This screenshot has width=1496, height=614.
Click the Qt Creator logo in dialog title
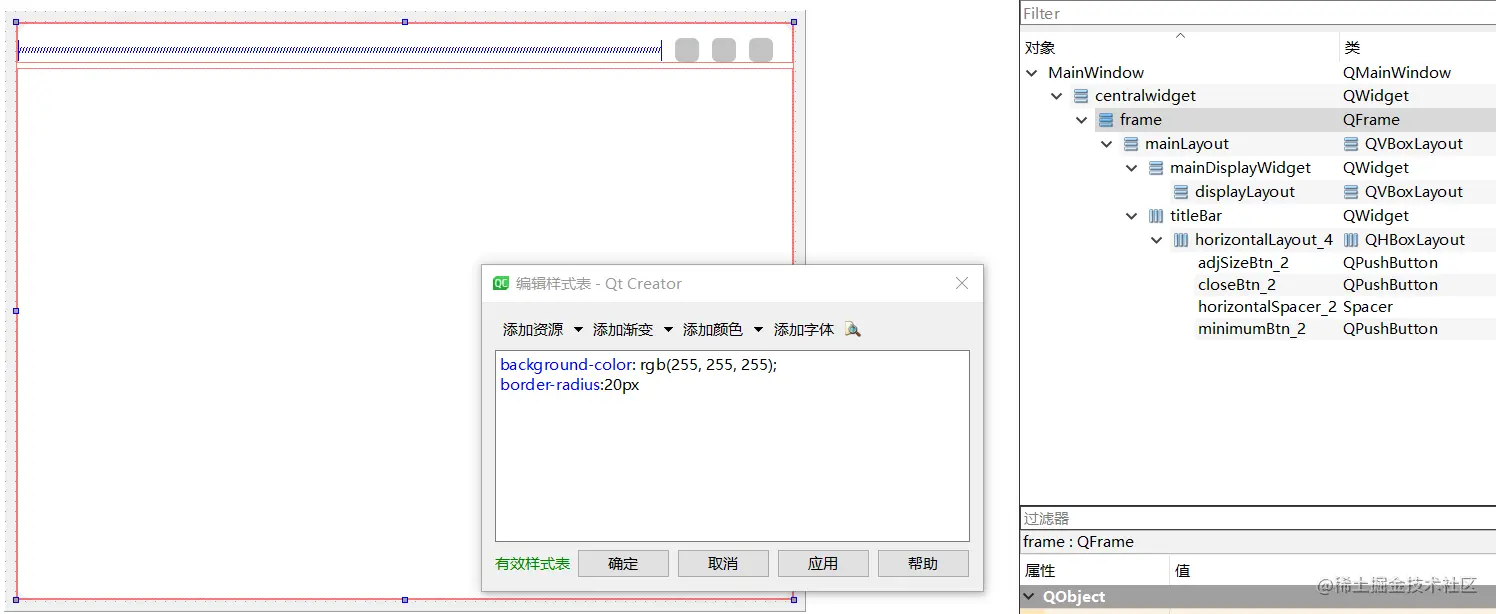[500, 283]
